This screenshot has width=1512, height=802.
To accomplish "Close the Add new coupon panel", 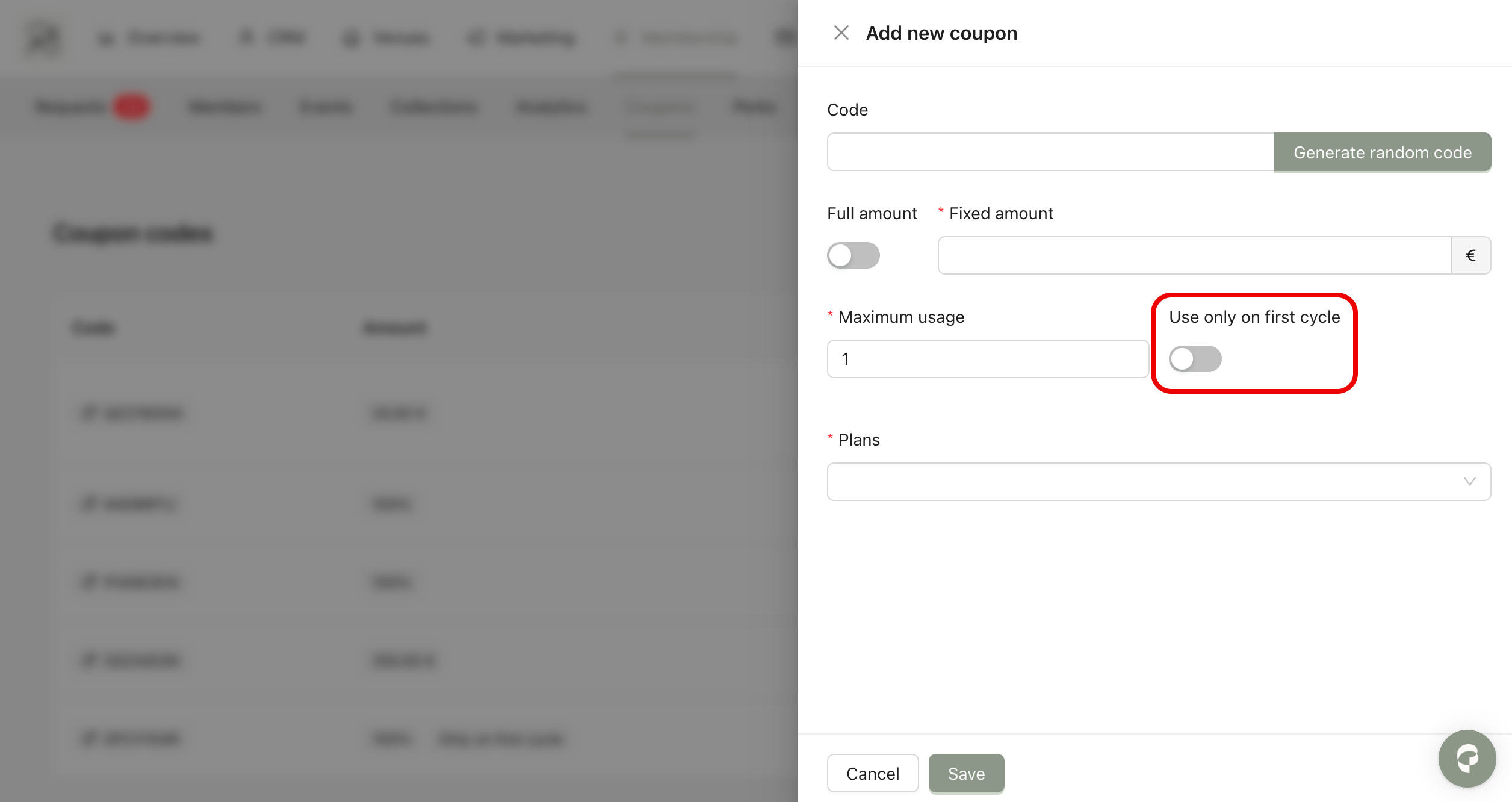I will tap(841, 33).
